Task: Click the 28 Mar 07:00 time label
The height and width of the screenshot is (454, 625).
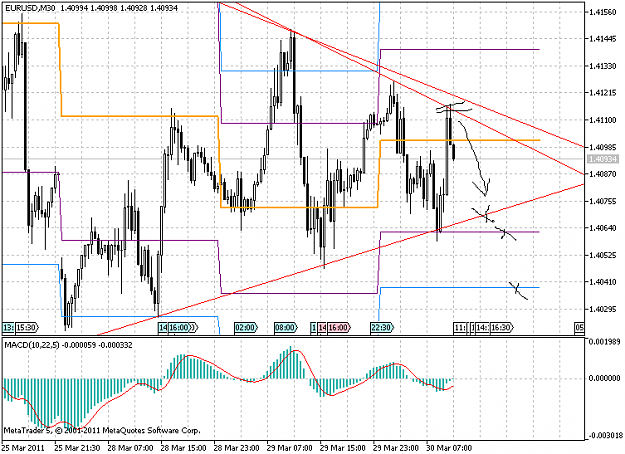Action: tap(130, 448)
